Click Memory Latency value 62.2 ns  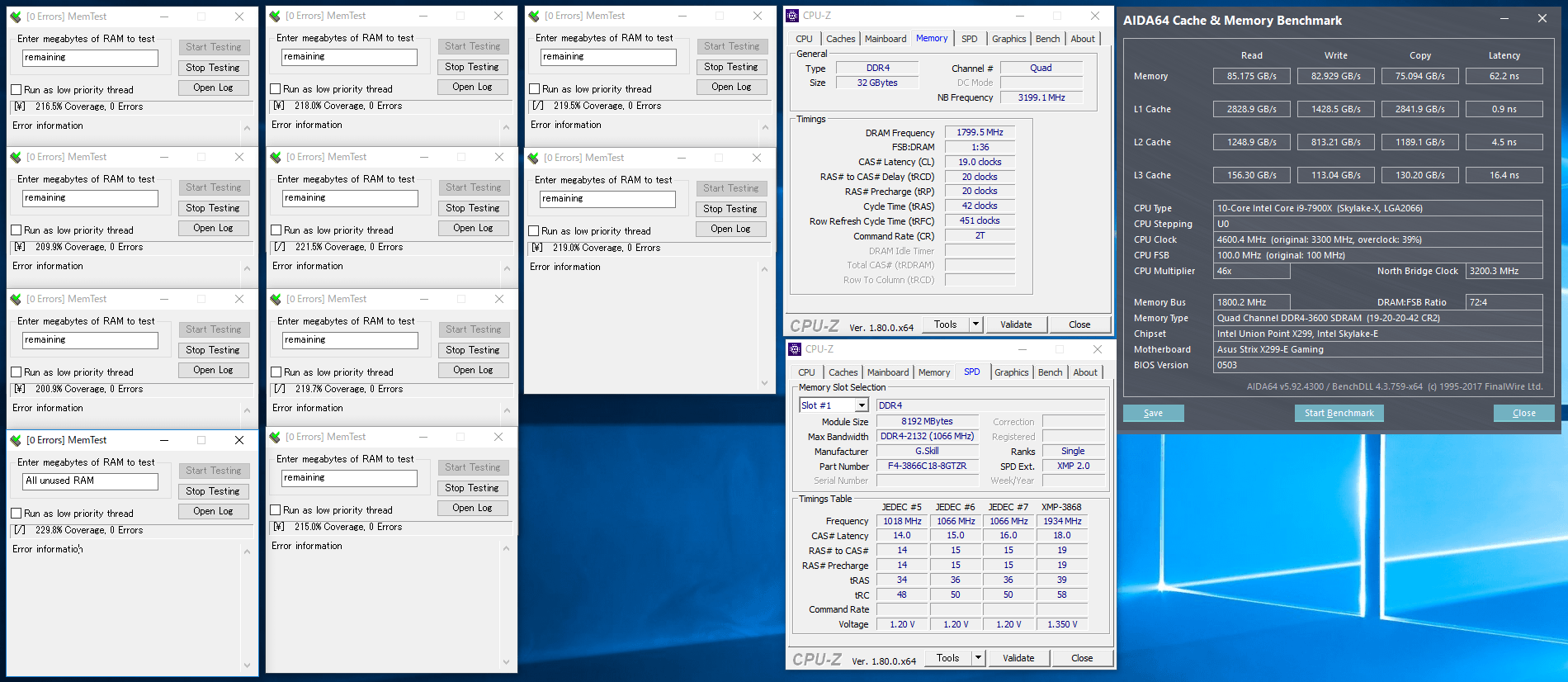point(1504,76)
